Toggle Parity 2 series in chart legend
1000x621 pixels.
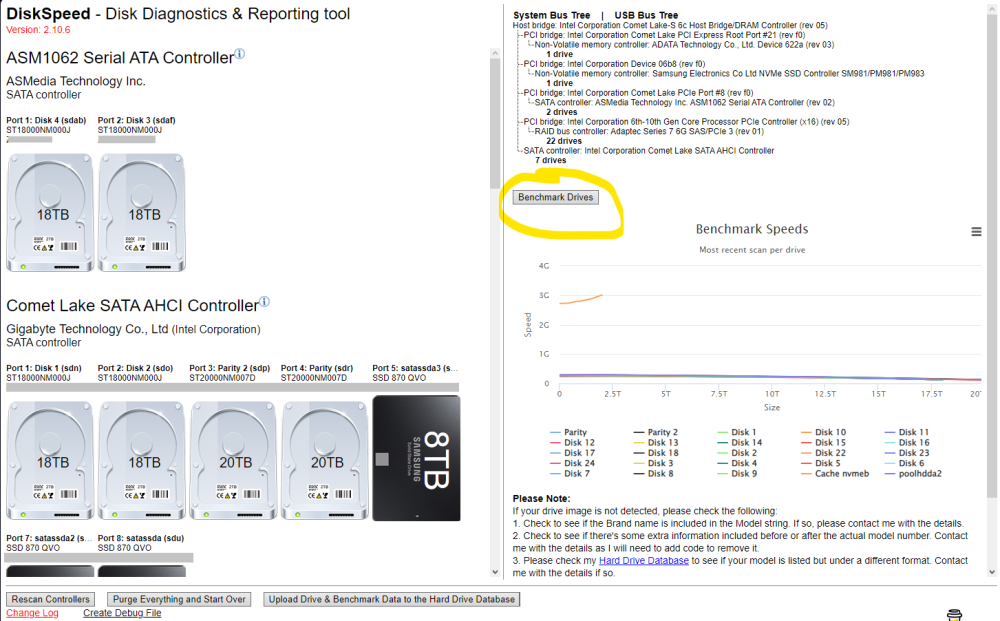tap(656, 432)
